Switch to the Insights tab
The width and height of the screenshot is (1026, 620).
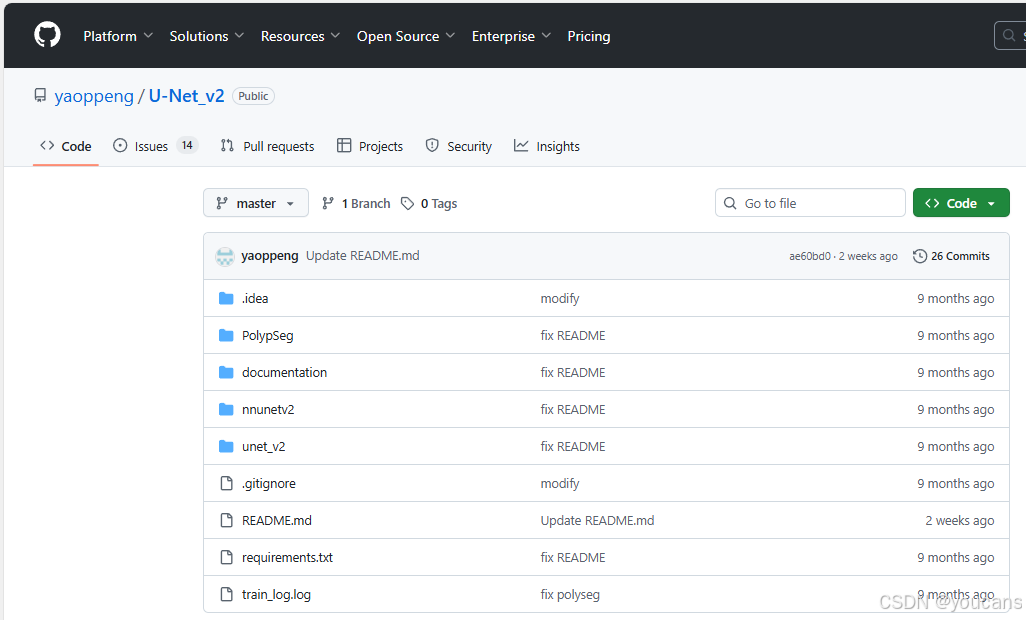[547, 146]
